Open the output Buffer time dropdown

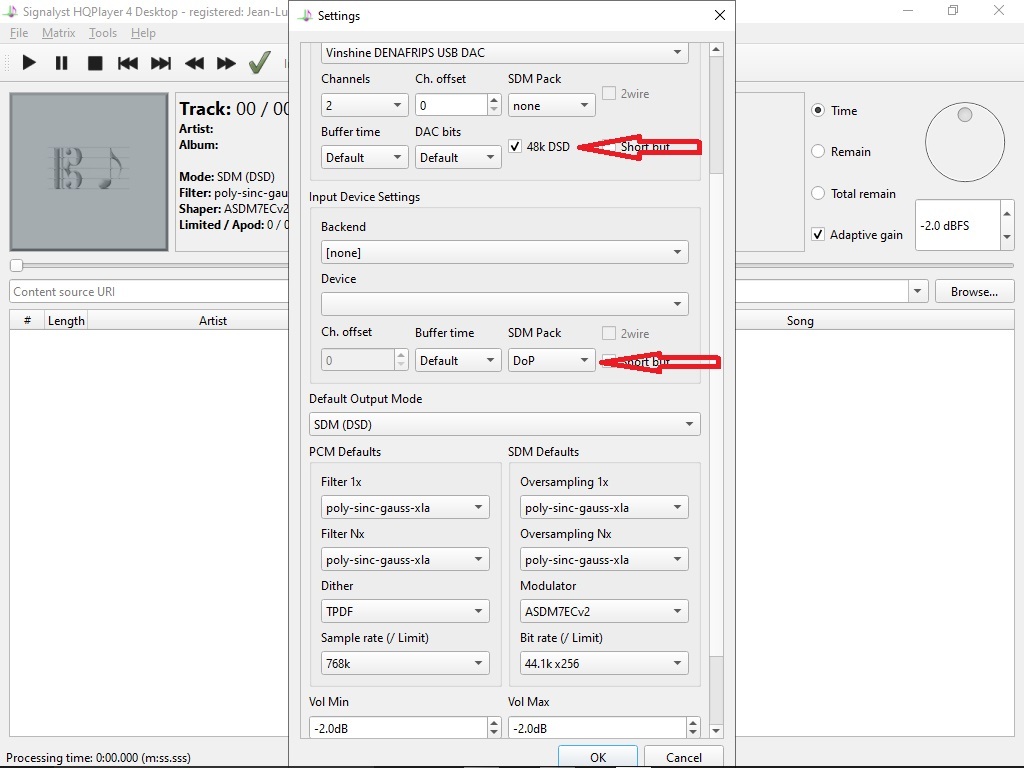(364, 157)
